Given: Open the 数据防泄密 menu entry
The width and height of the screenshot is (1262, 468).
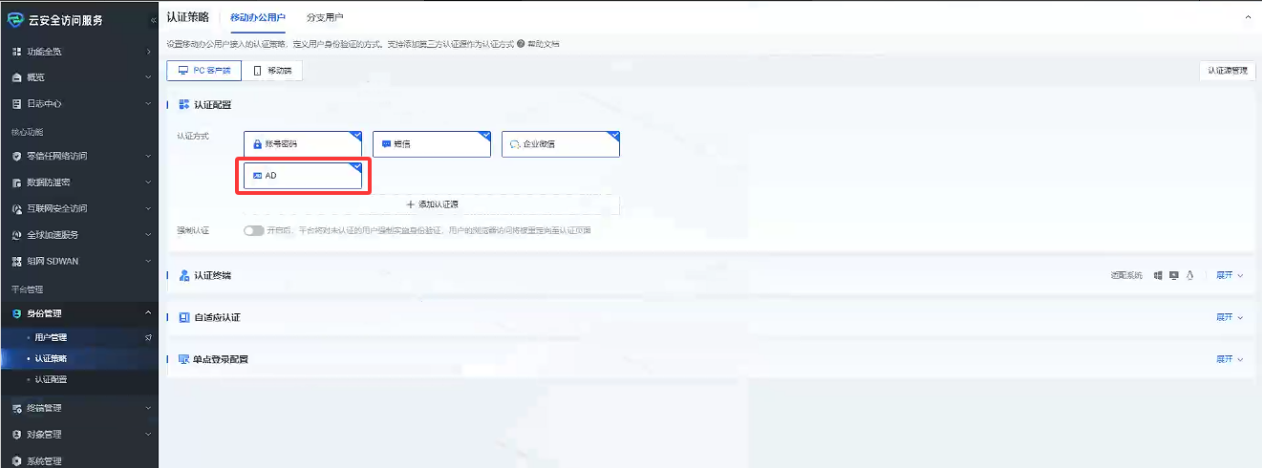Looking at the screenshot, I should 79,183.
